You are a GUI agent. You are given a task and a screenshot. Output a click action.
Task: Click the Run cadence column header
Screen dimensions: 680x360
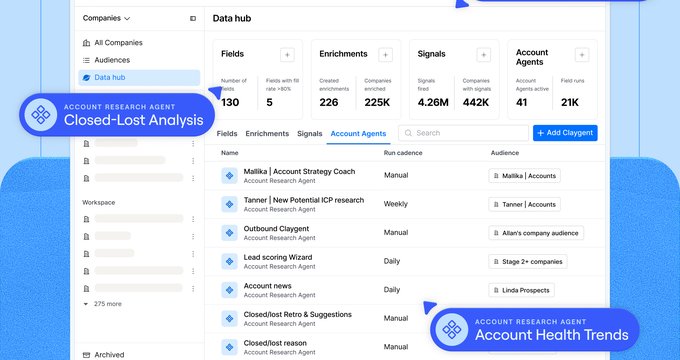pos(403,153)
